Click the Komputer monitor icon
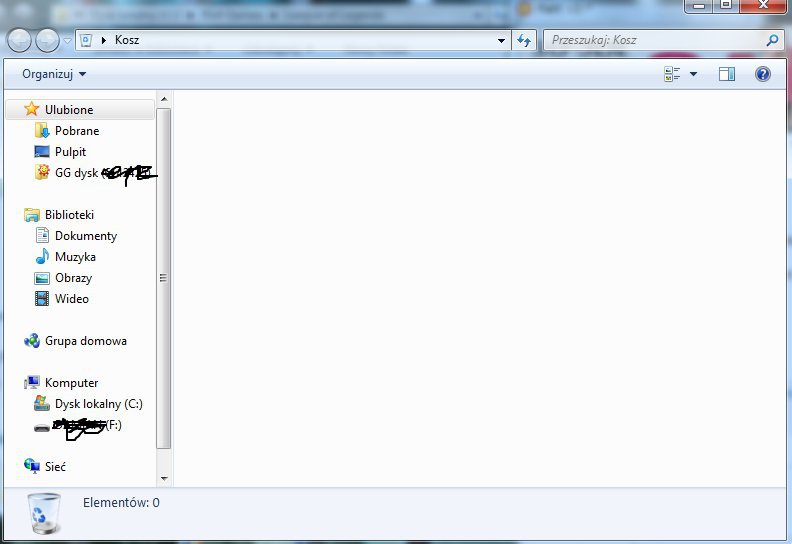Viewport: 792px width, 544px height. pos(31,383)
